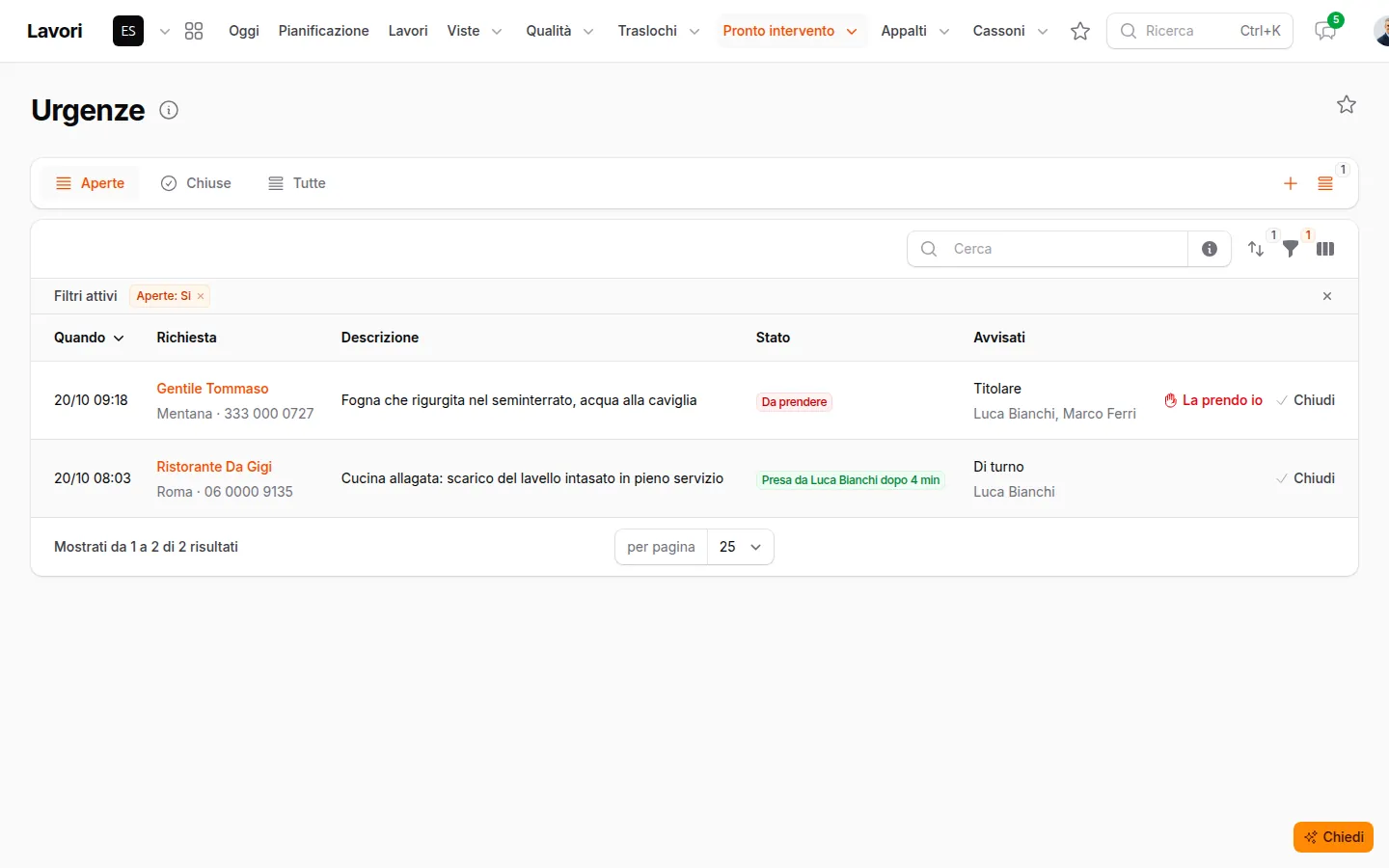Remove the 'Aperte: Sì' filter chip
Image resolution: width=1389 pixels, height=868 pixels.
point(201,296)
